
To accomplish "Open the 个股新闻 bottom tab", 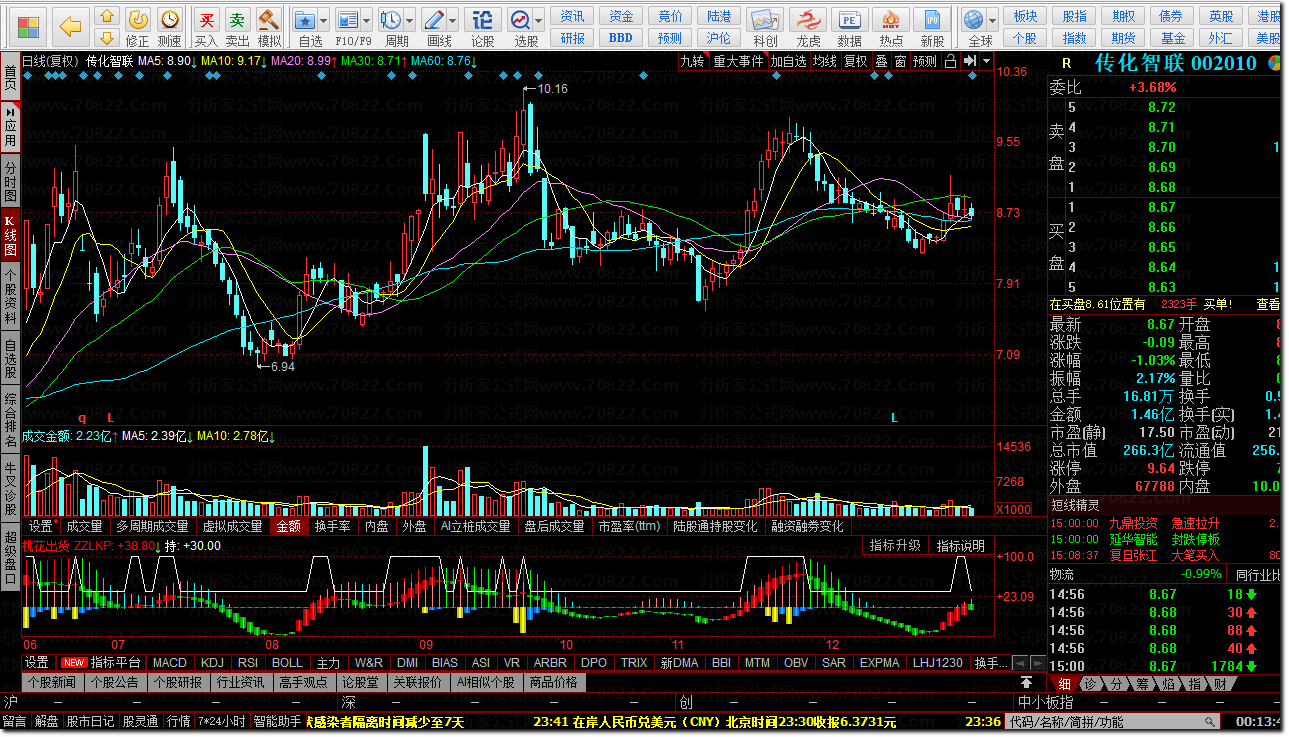I will 51,682.
